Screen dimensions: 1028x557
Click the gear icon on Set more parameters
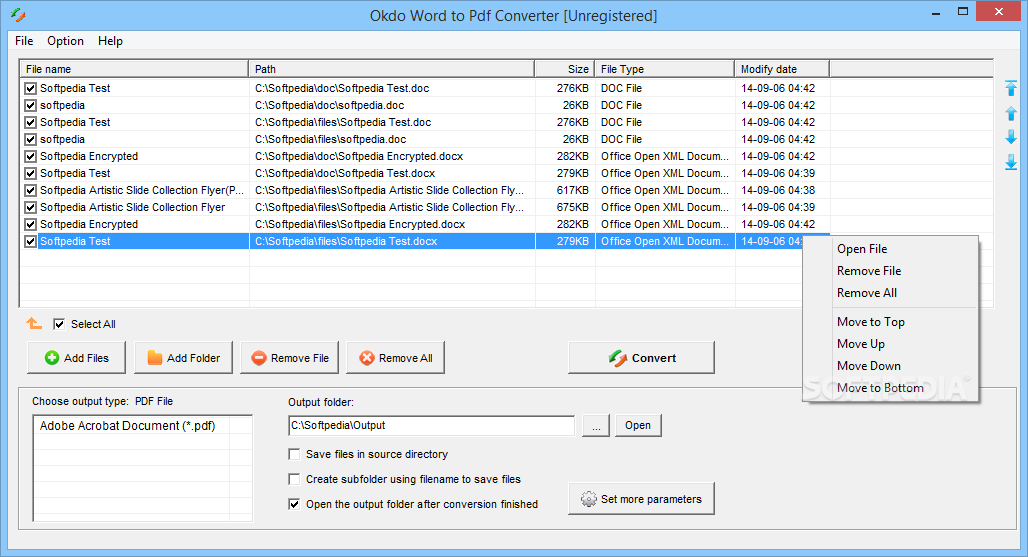coord(589,499)
